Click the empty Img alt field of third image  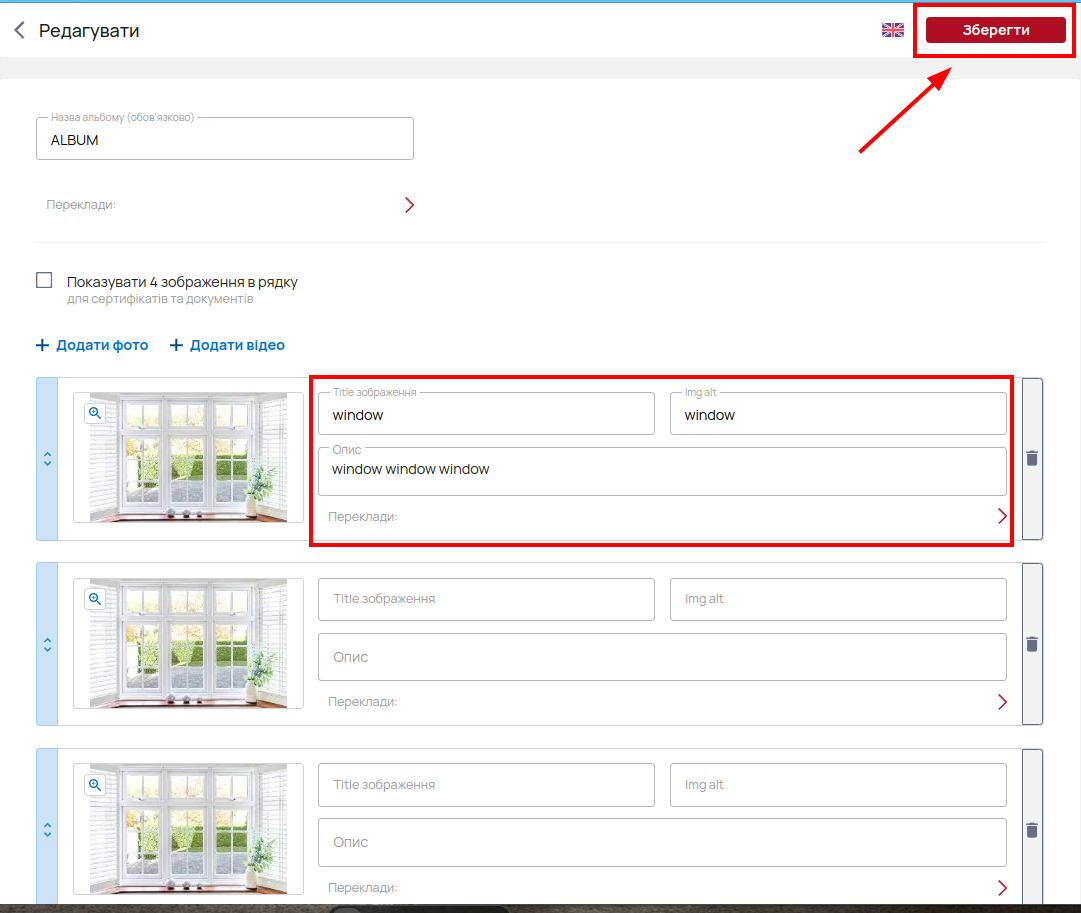[838, 785]
